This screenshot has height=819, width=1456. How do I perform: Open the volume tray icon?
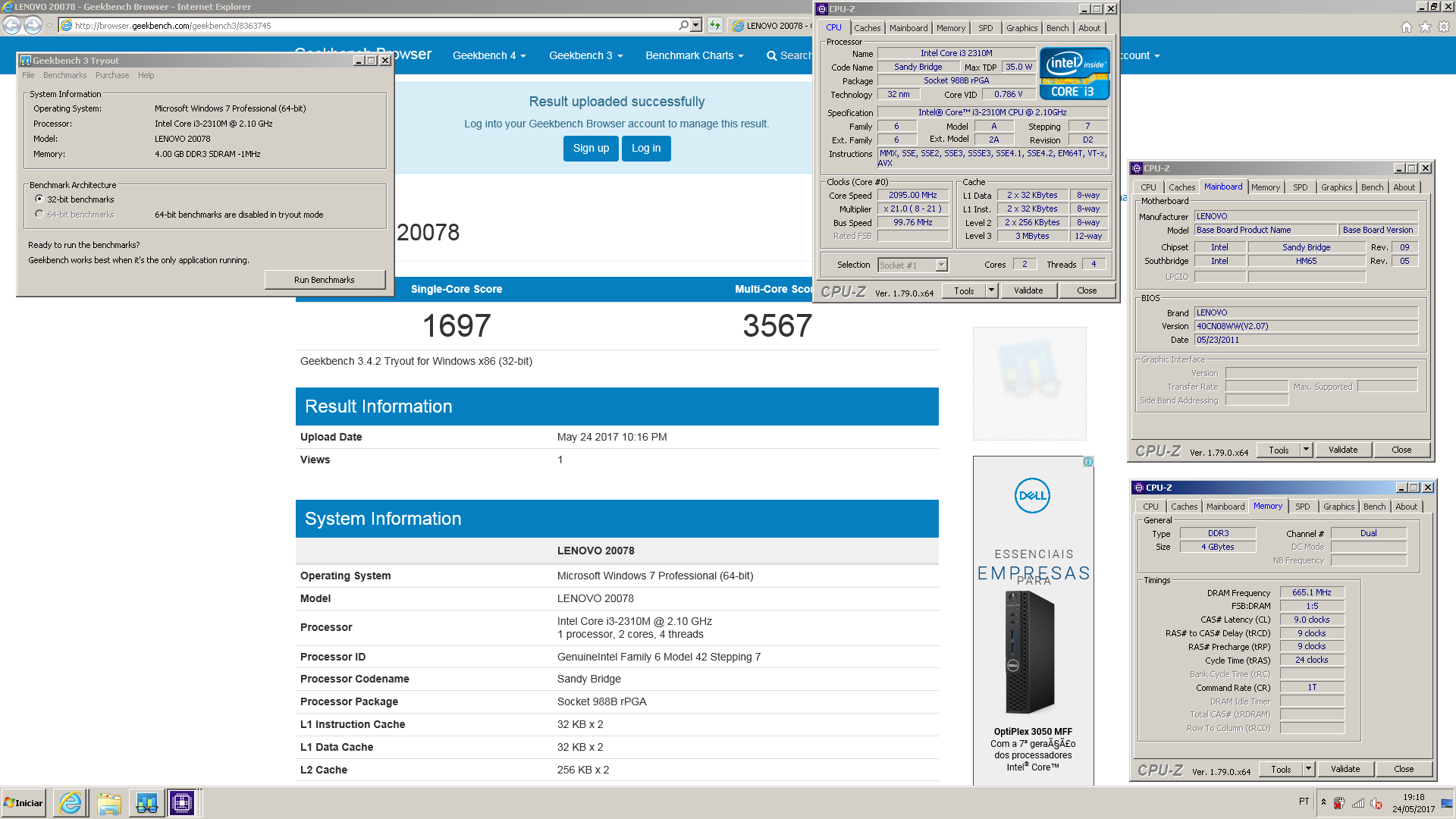[1376, 803]
